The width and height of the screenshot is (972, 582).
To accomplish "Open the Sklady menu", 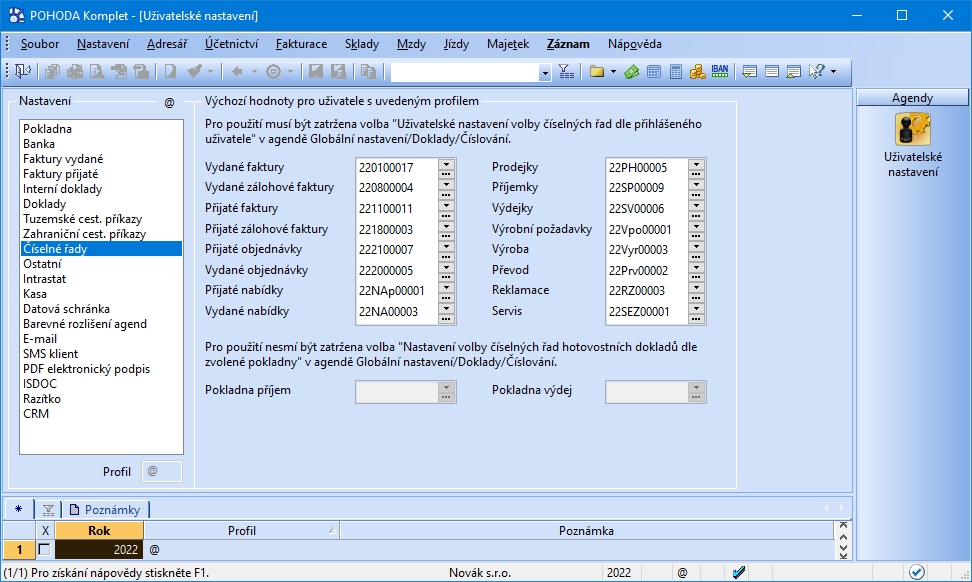I will click(x=362, y=44).
